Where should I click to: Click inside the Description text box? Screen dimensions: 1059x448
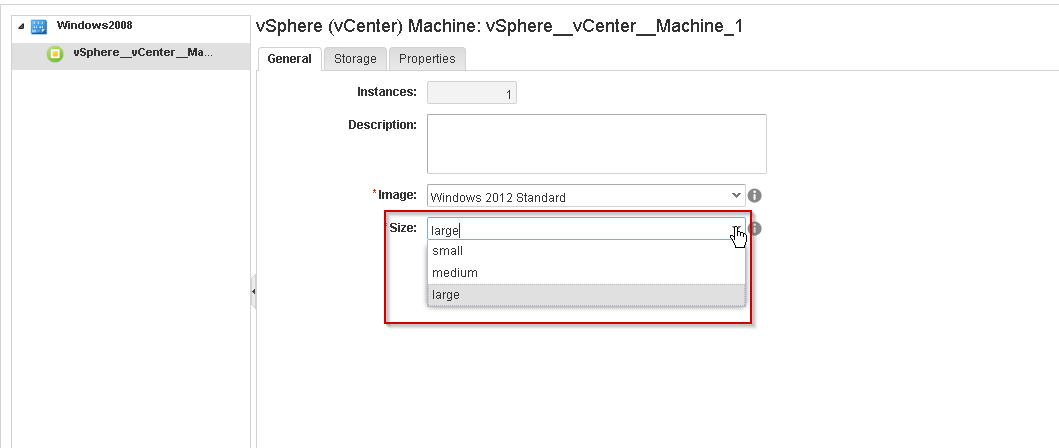coord(596,144)
